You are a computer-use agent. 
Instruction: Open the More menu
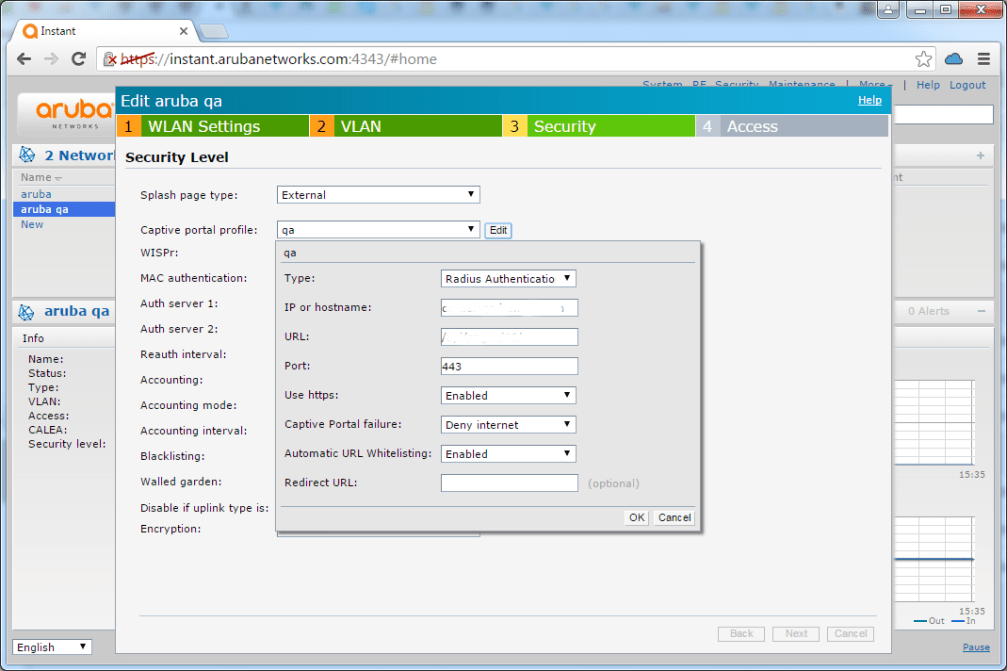click(874, 84)
